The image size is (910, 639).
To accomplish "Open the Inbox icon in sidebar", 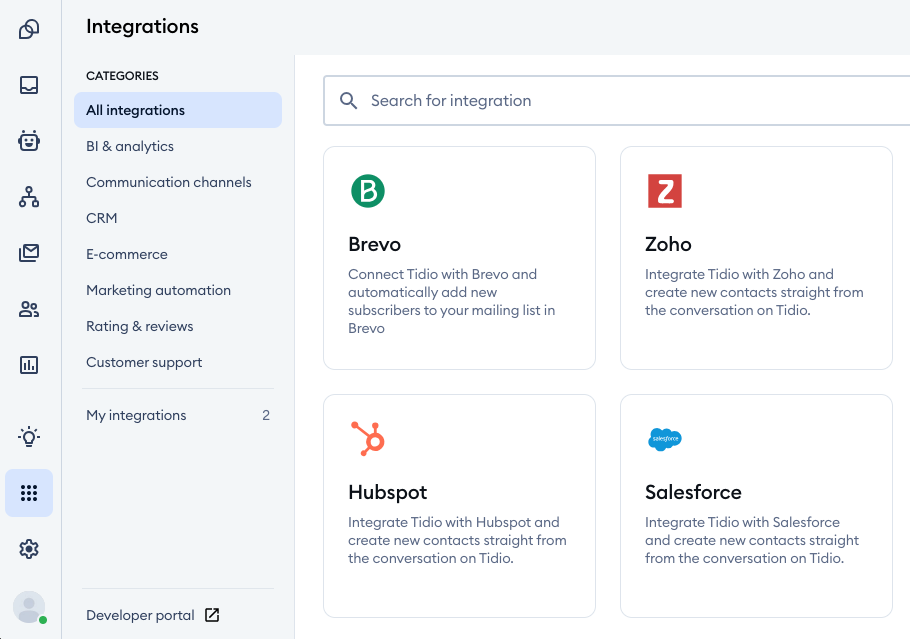I will pos(29,85).
